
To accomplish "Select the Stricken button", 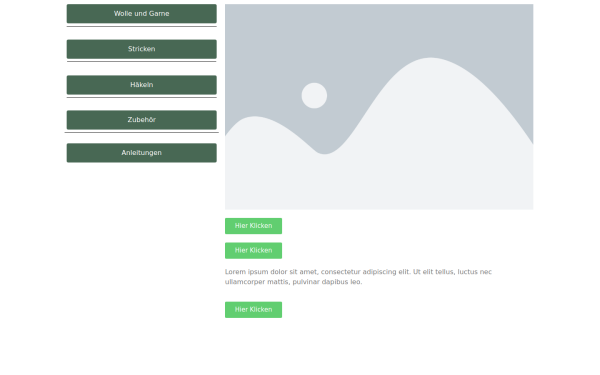I will 142,49.
